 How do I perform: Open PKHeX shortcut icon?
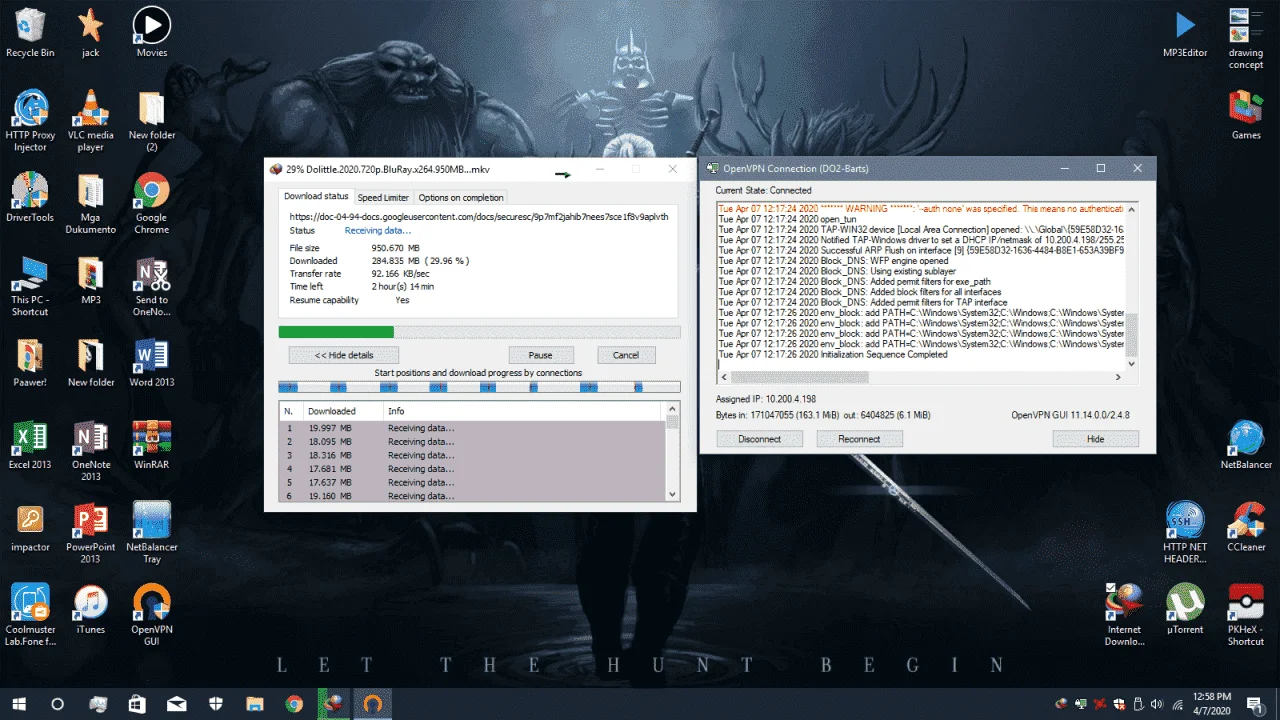[1246, 615]
